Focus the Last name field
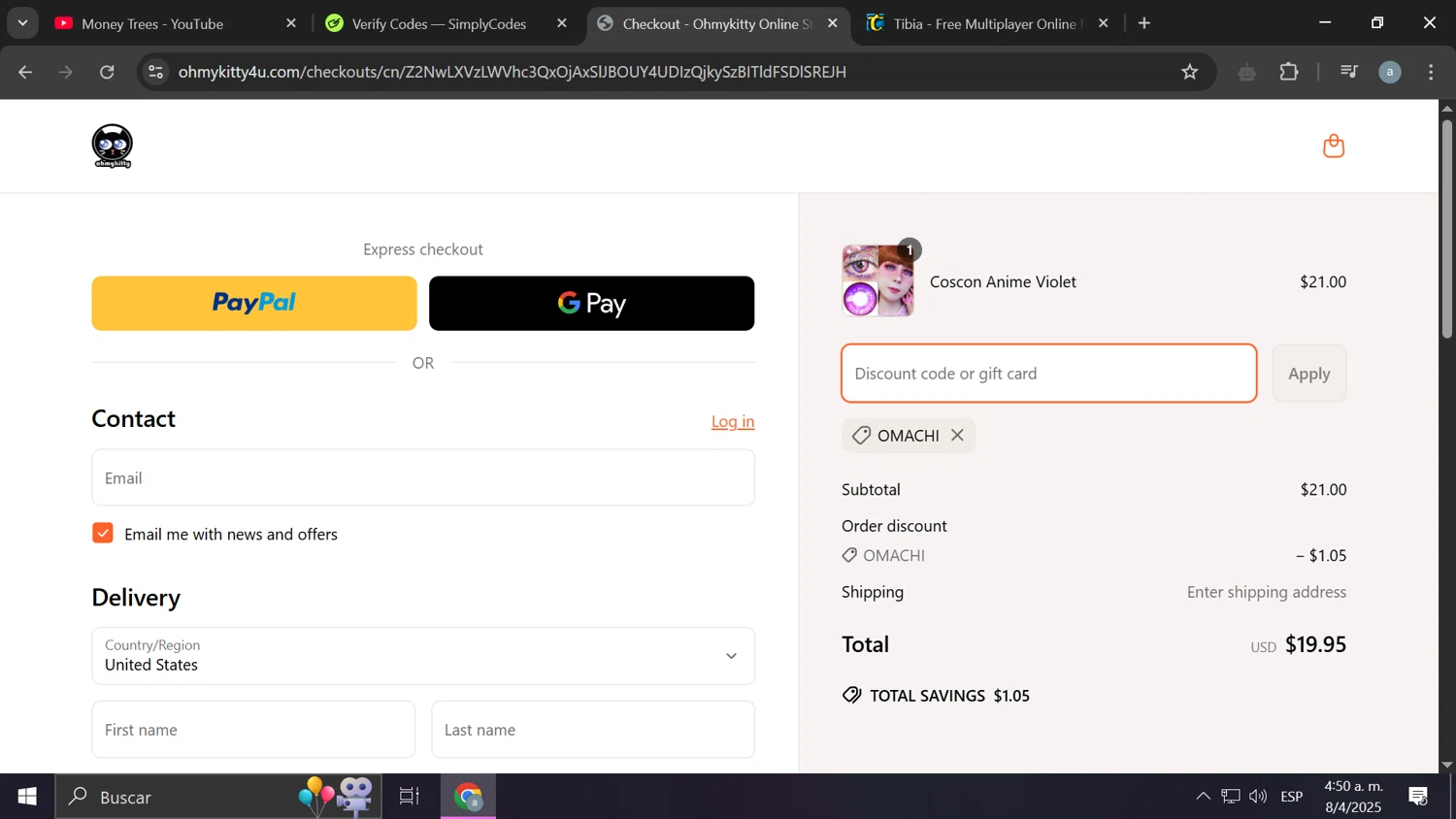This screenshot has height=819, width=1456. (593, 730)
